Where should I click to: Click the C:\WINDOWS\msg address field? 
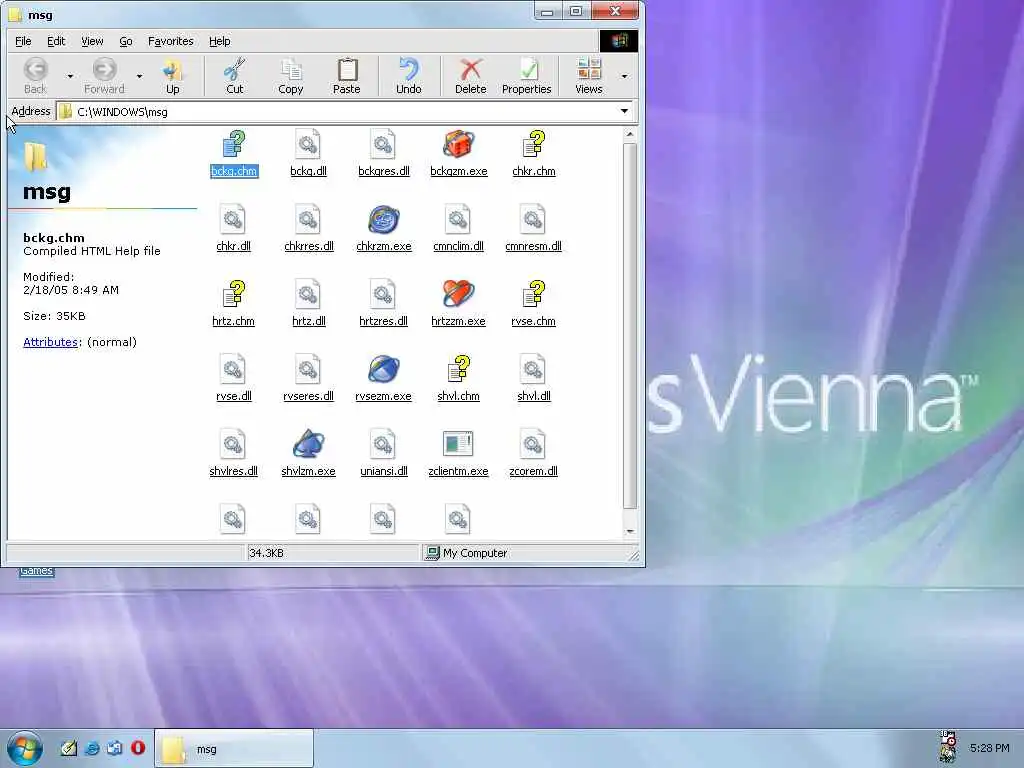(336, 112)
